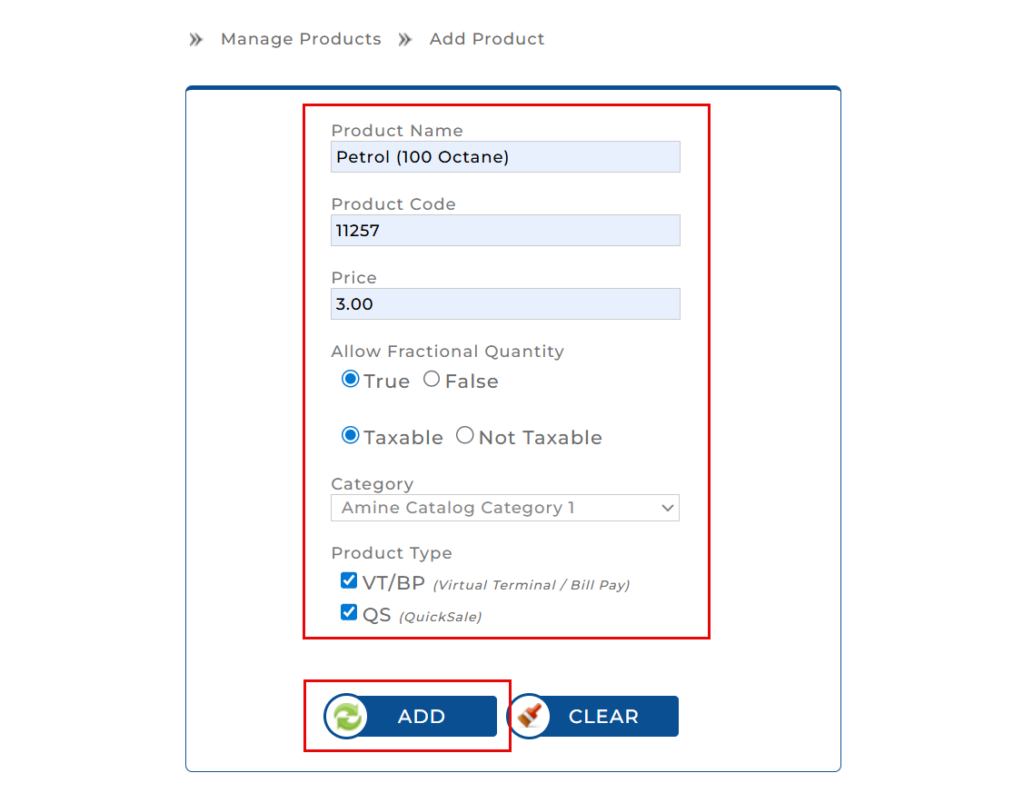Click the Add Product breadcrumb
The image size is (1024, 793).
point(487,39)
